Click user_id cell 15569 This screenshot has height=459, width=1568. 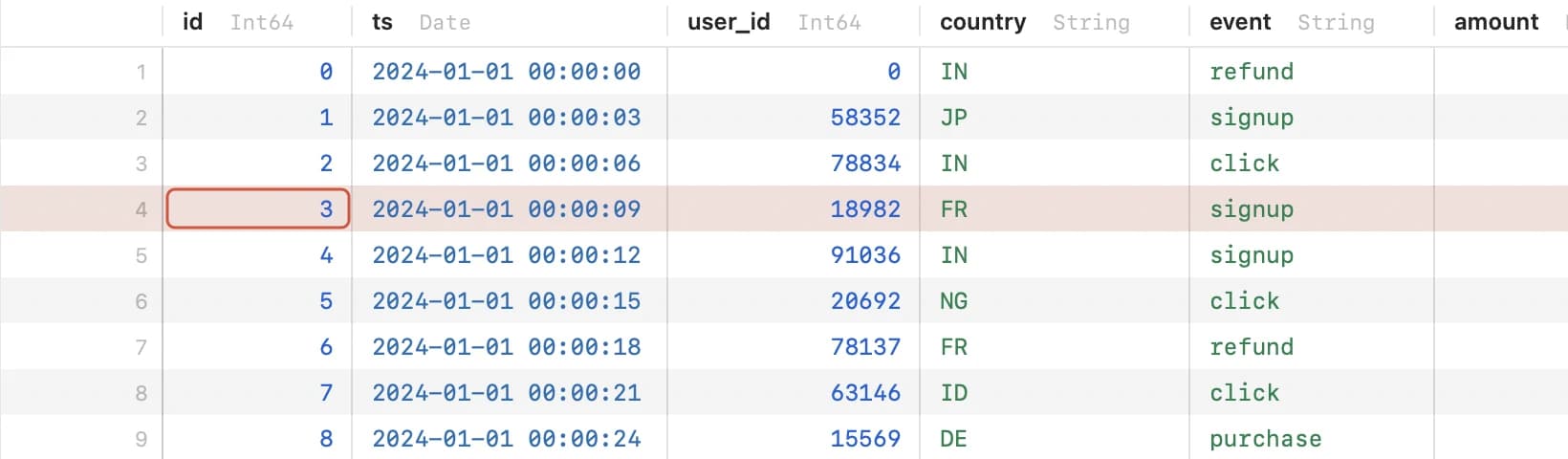[x=794, y=439]
